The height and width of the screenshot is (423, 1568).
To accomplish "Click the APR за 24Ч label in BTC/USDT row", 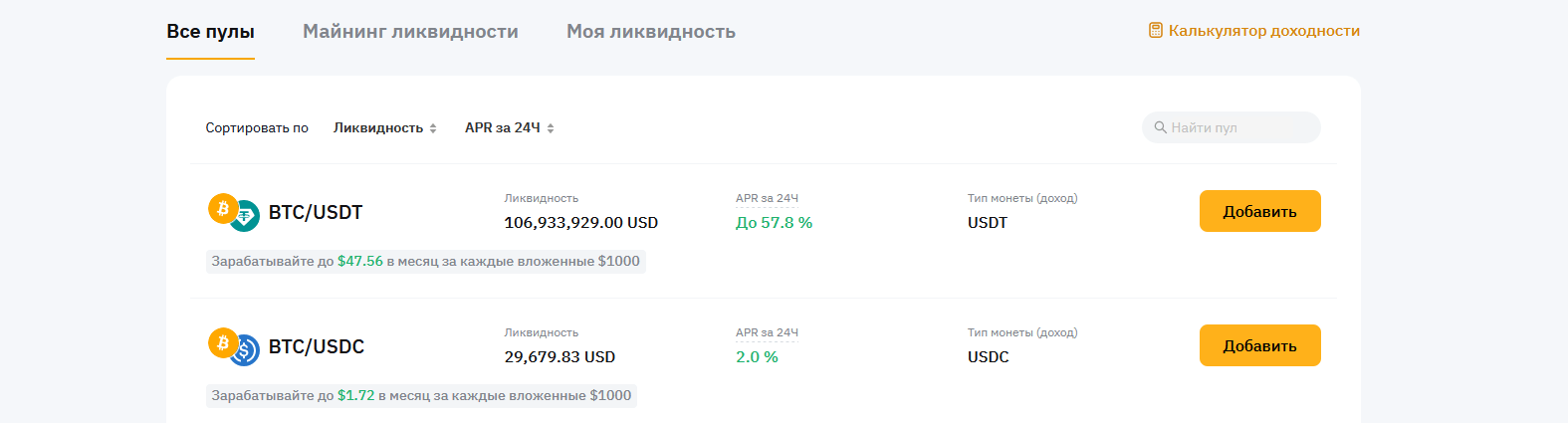I will click(767, 198).
